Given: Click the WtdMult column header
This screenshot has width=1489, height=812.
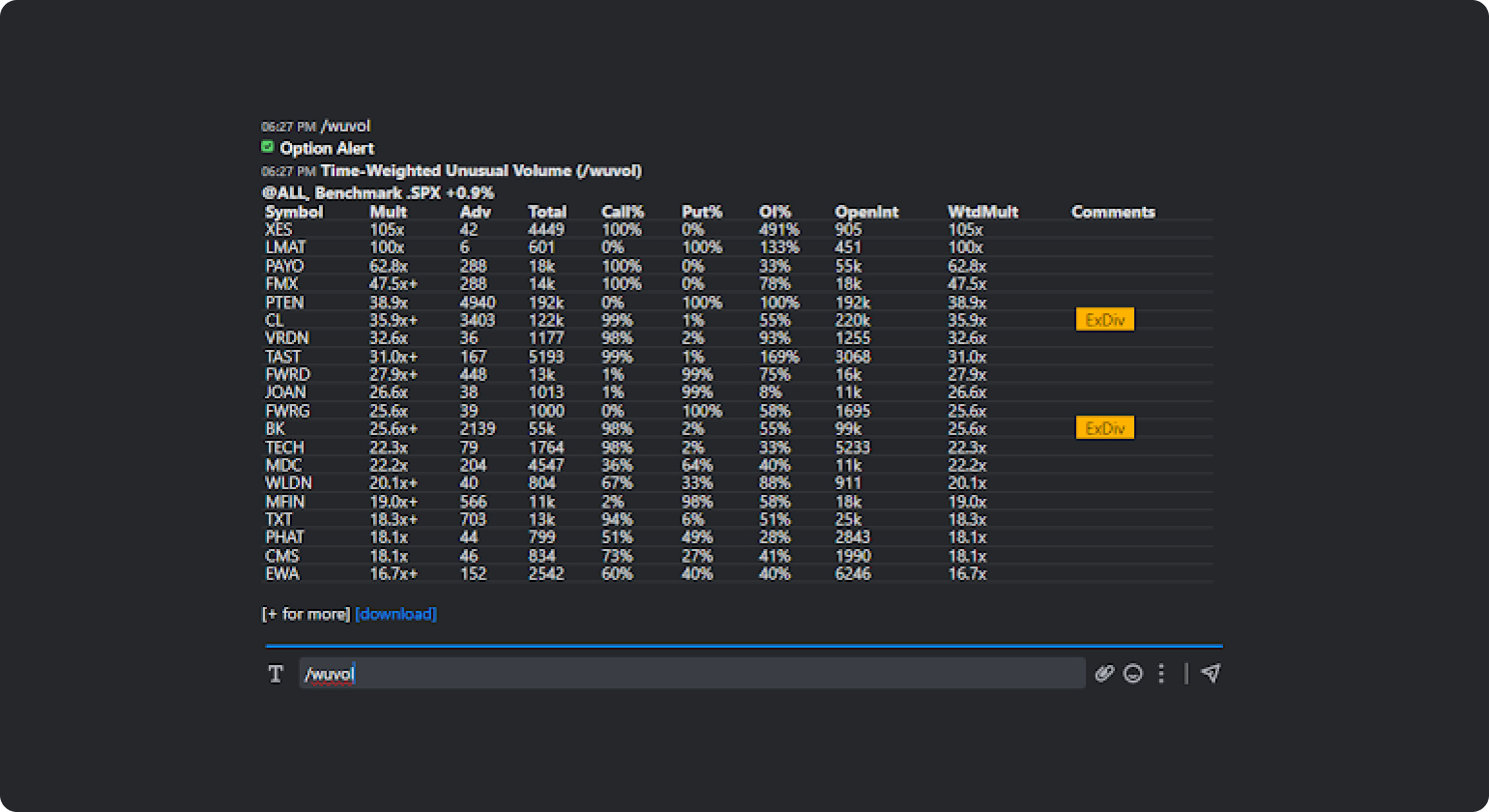Looking at the screenshot, I should (982, 212).
